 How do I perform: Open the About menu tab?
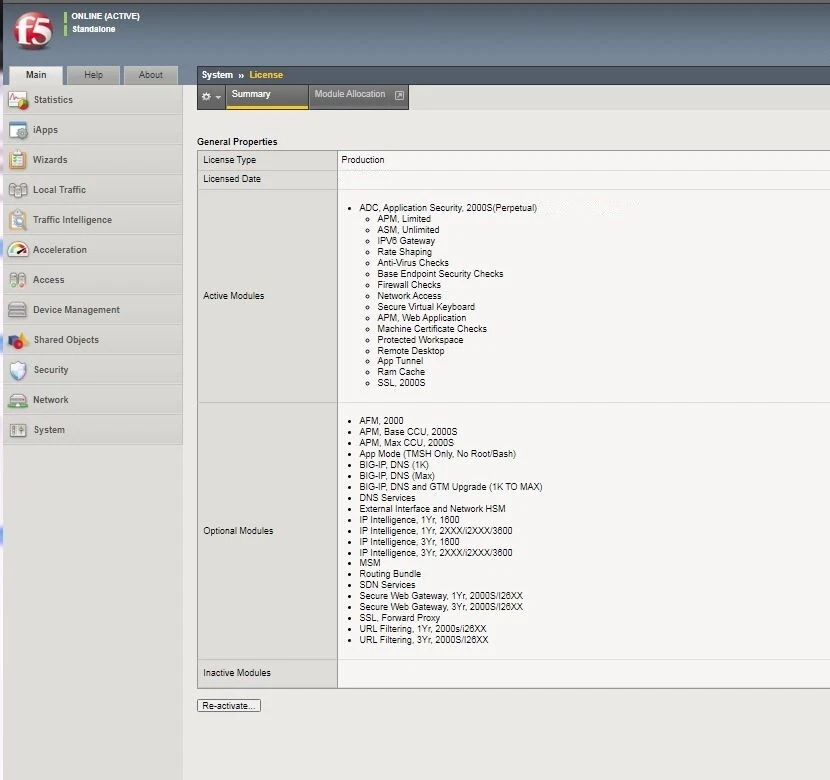tap(151, 74)
